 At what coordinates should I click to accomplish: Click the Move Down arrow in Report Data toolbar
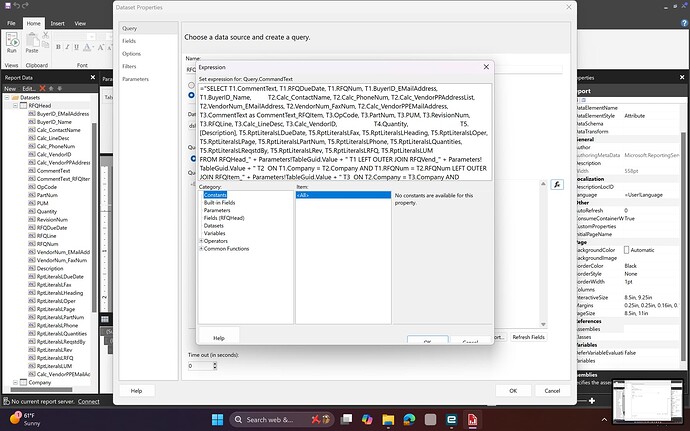coord(59,88)
